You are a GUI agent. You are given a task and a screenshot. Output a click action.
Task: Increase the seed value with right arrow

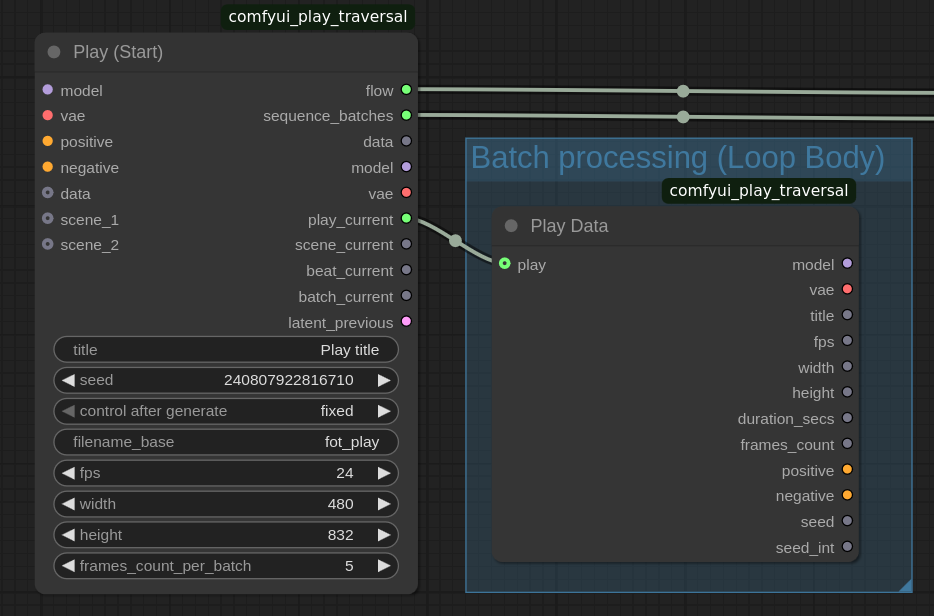click(x=384, y=380)
